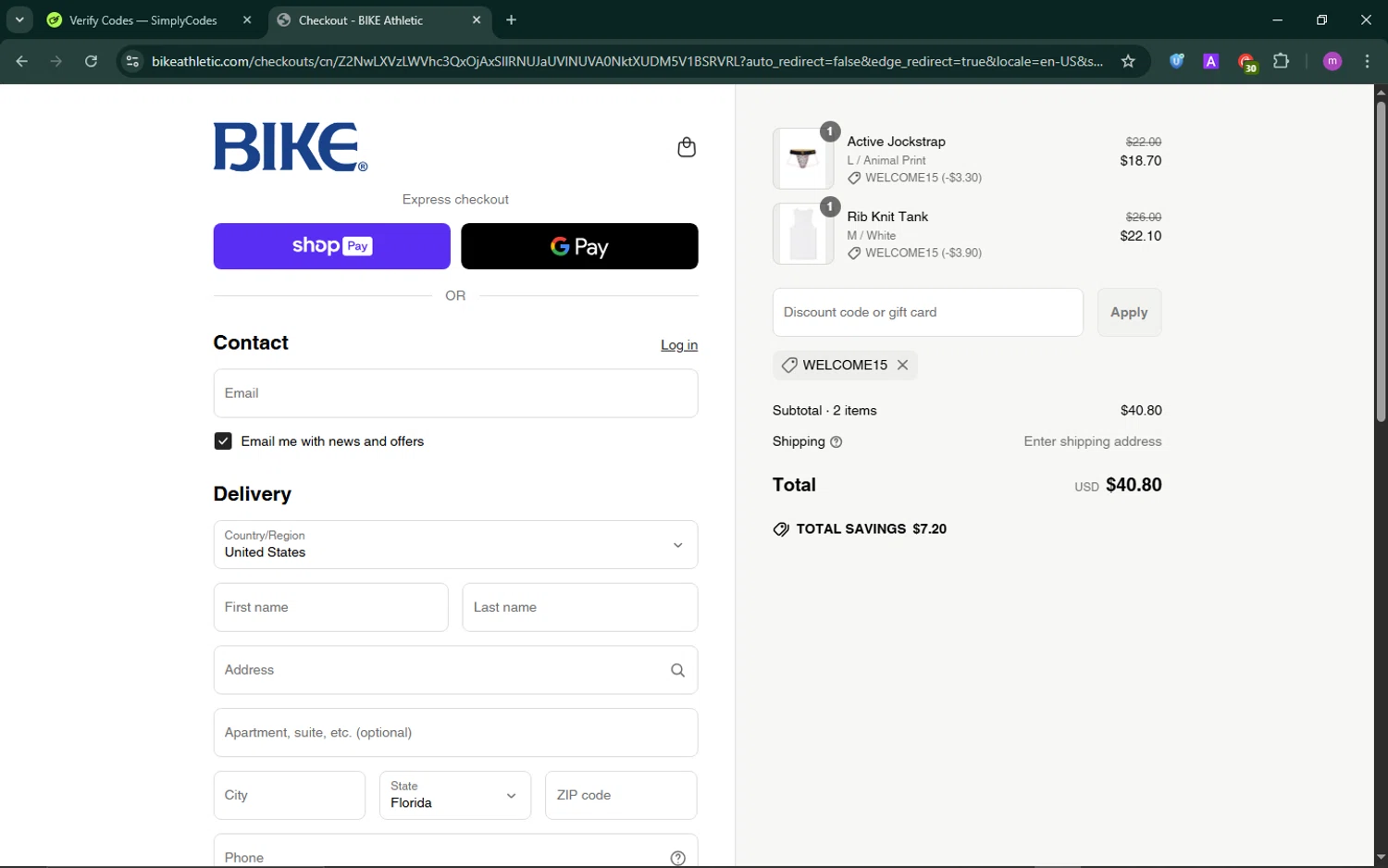Close the Verify Codes SimplyCodes tab

pos(247,19)
